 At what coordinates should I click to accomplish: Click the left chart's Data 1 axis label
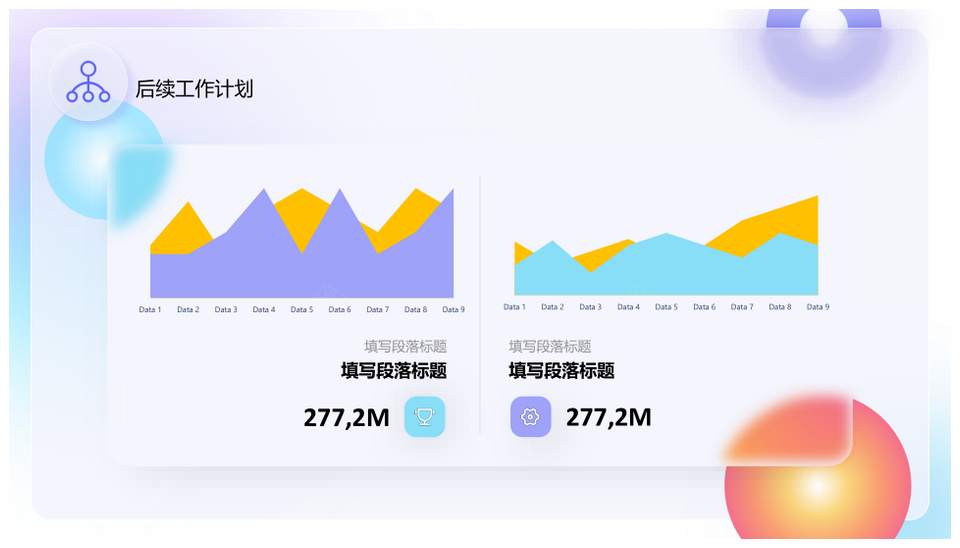(x=150, y=310)
